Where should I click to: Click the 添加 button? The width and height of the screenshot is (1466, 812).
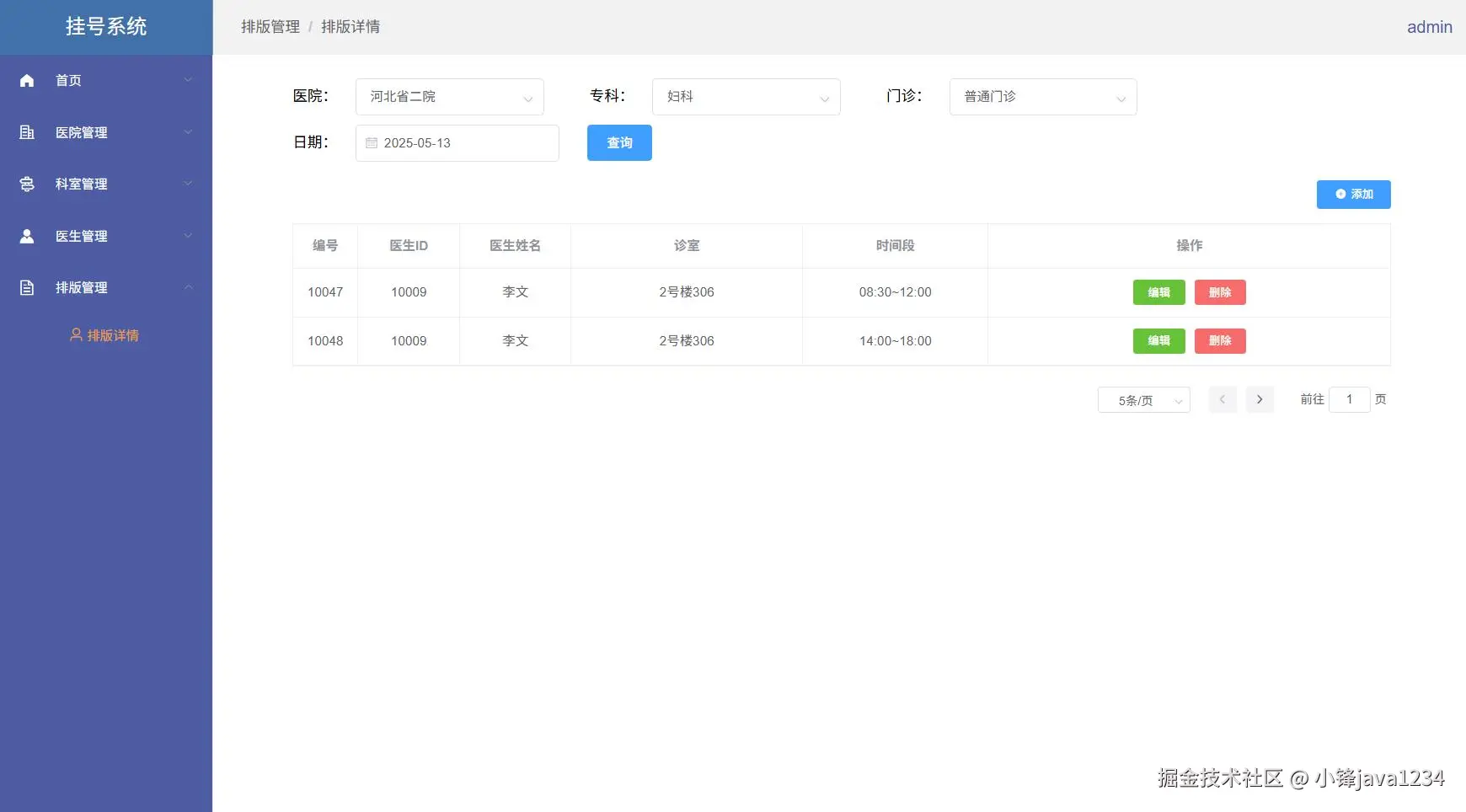point(1353,195)
